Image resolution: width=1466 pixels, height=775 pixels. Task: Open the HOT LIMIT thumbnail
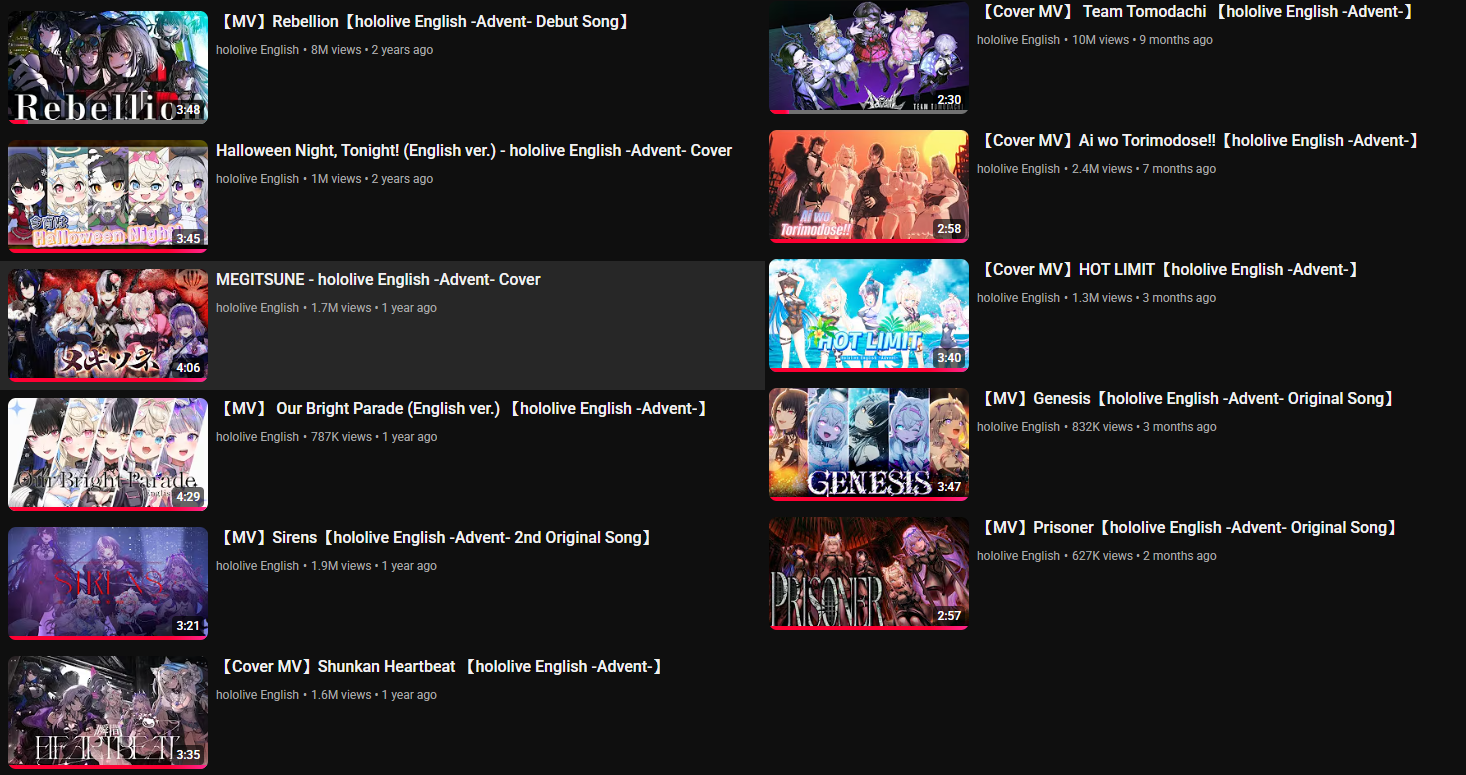[869, 316]
